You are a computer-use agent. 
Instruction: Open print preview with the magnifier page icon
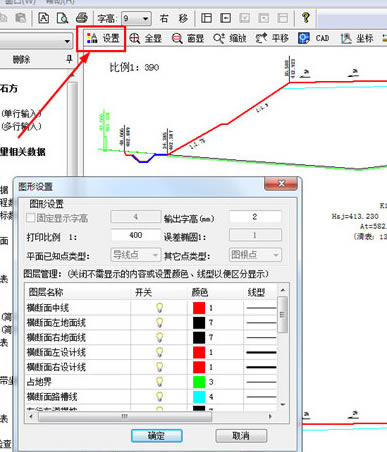62,18
